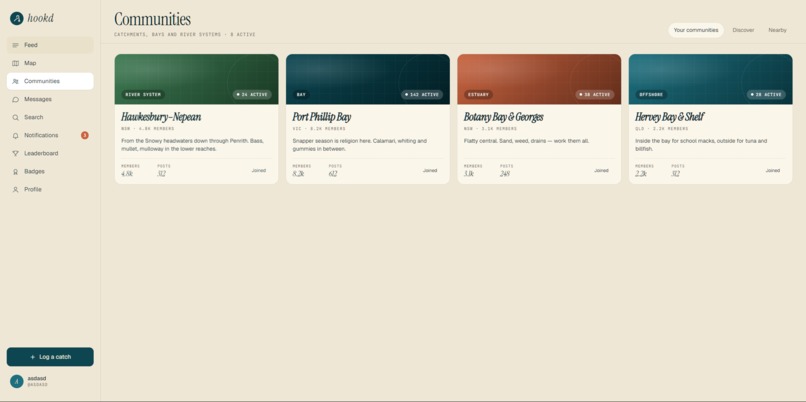Open Notifications in sidebar
The height and width of the screenshot is (402, 806).
(x=50, y=135)
